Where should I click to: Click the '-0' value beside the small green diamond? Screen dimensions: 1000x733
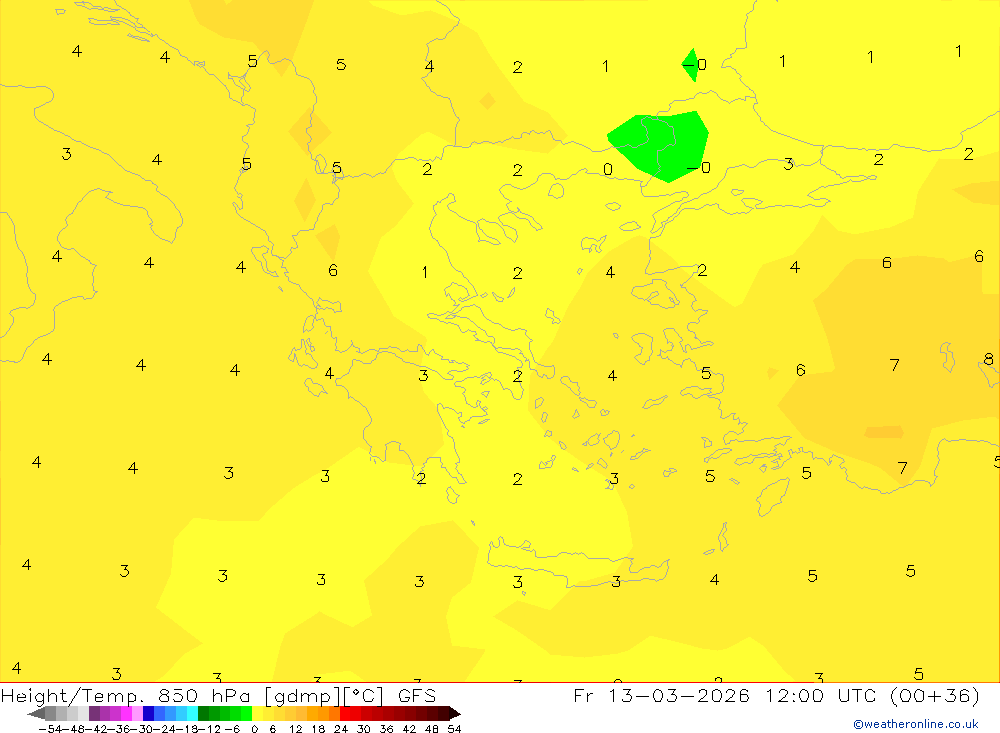pos(695,64)
